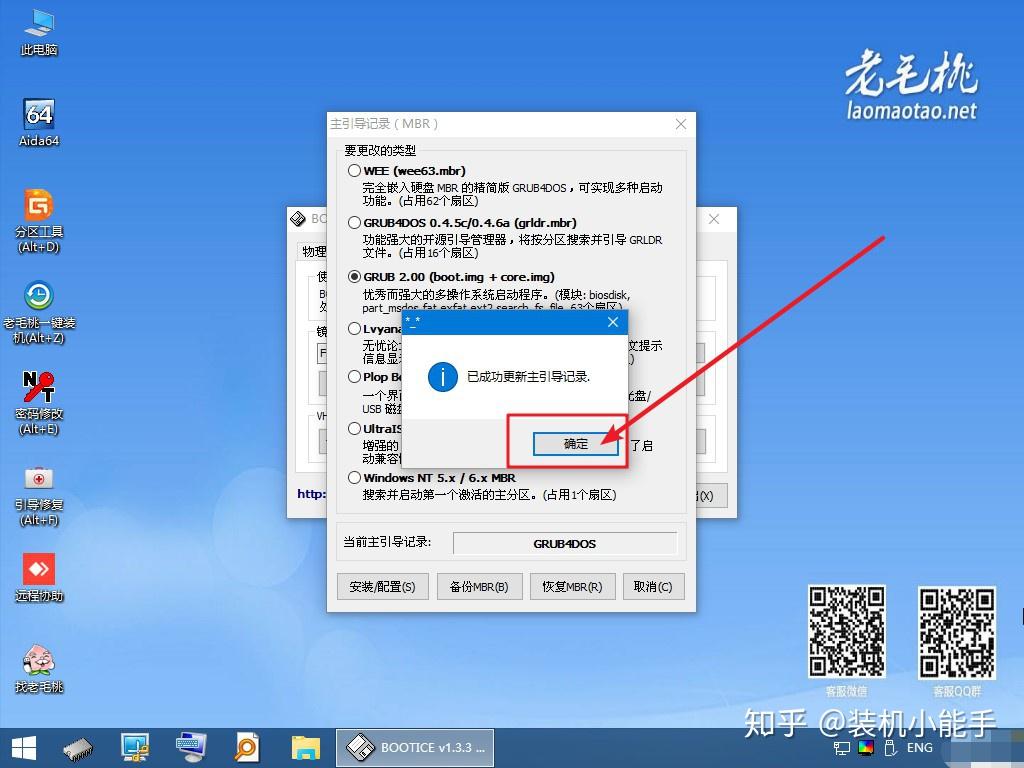Image resolution: width=1024 pixels, height=768 pixels.
Task: Open the 此电脑 desktop icon
Action: [x=39, y=32]
